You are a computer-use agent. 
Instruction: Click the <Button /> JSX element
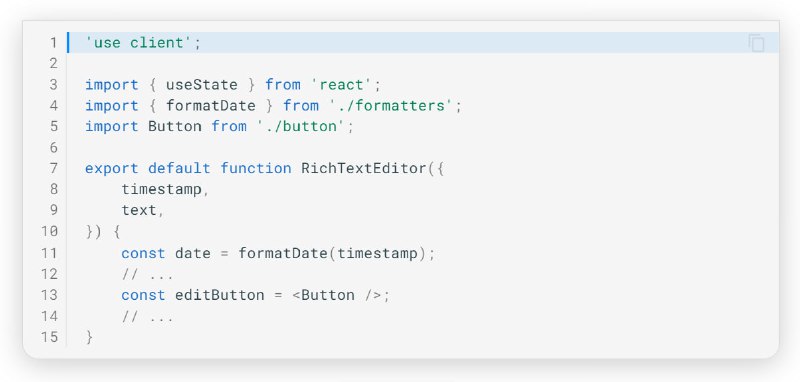point(337,295)
